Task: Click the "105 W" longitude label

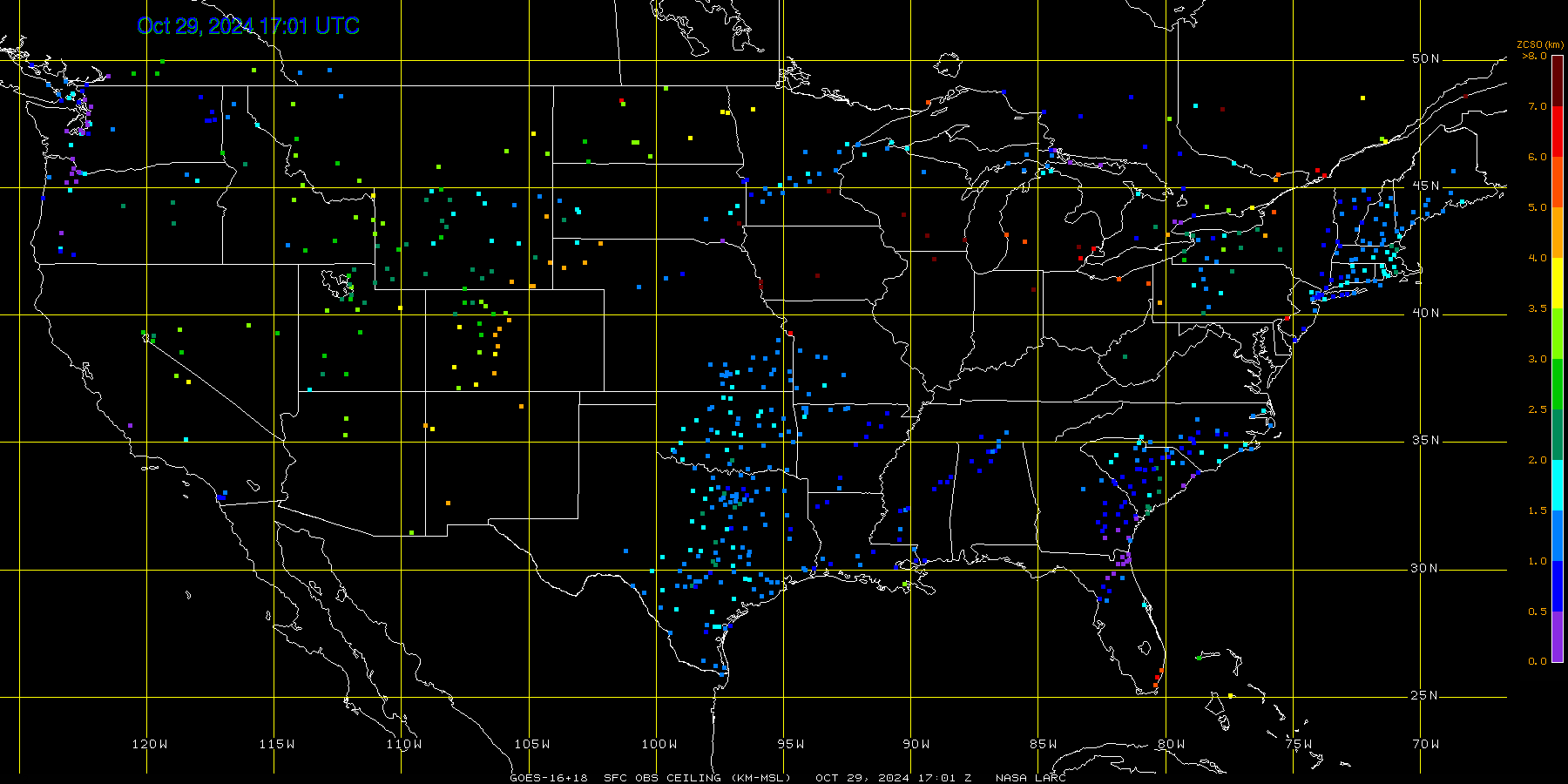Action: 531,744
